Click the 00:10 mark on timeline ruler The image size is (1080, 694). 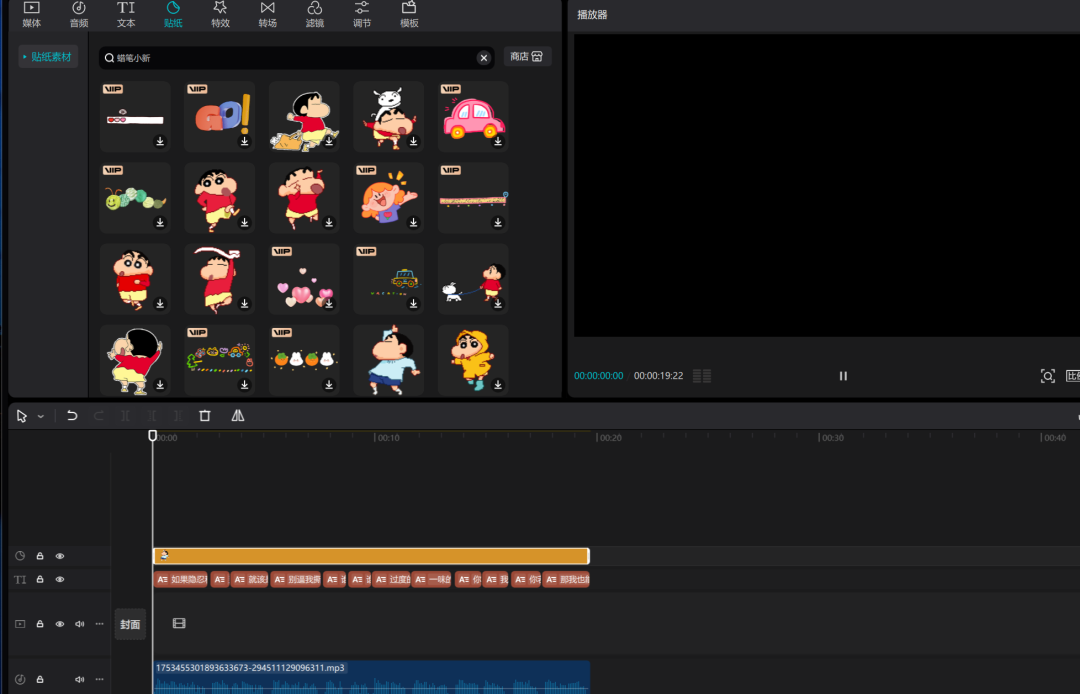tap(388, 438)
